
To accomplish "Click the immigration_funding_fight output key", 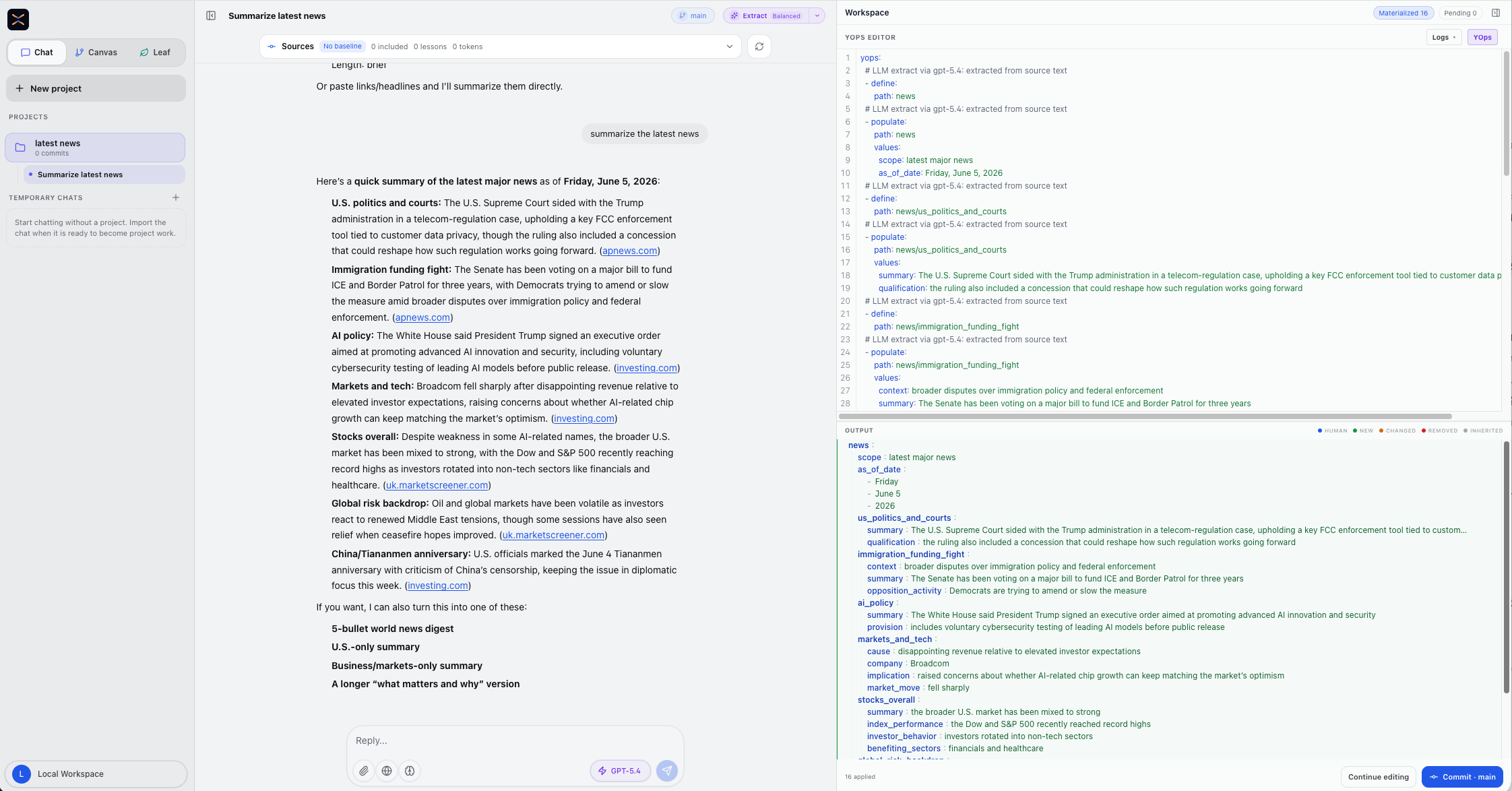I will pyautogui.click(x=911, y=555).
